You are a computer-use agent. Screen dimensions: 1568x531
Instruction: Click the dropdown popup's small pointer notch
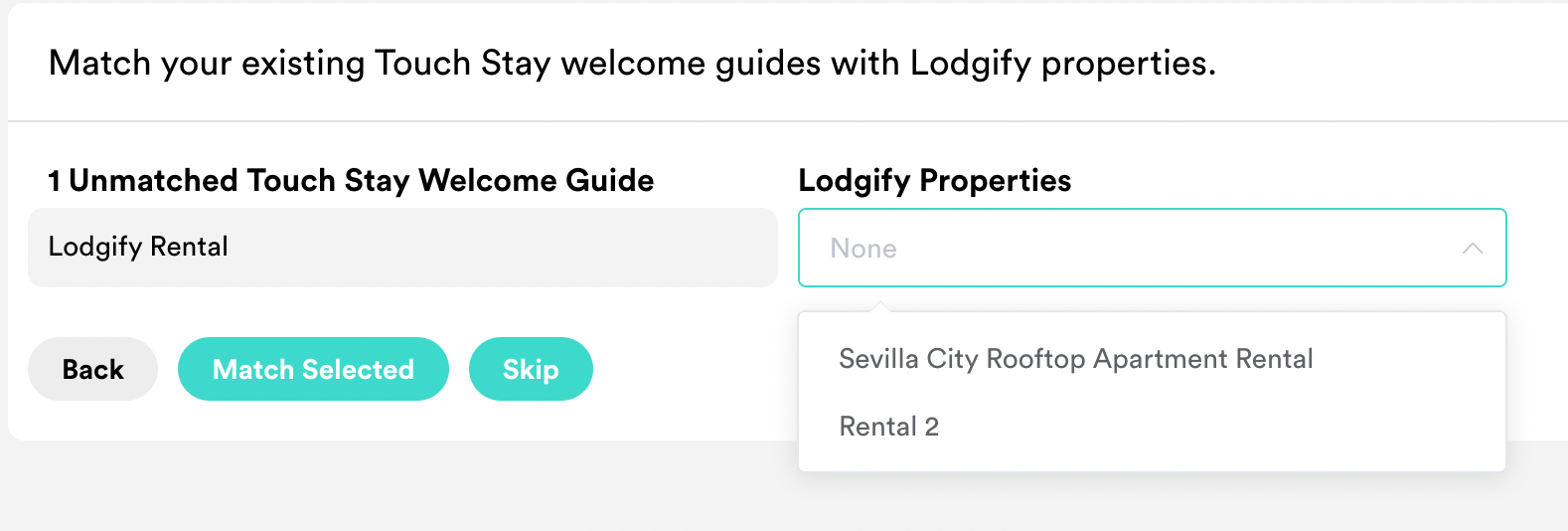point(879,307)
